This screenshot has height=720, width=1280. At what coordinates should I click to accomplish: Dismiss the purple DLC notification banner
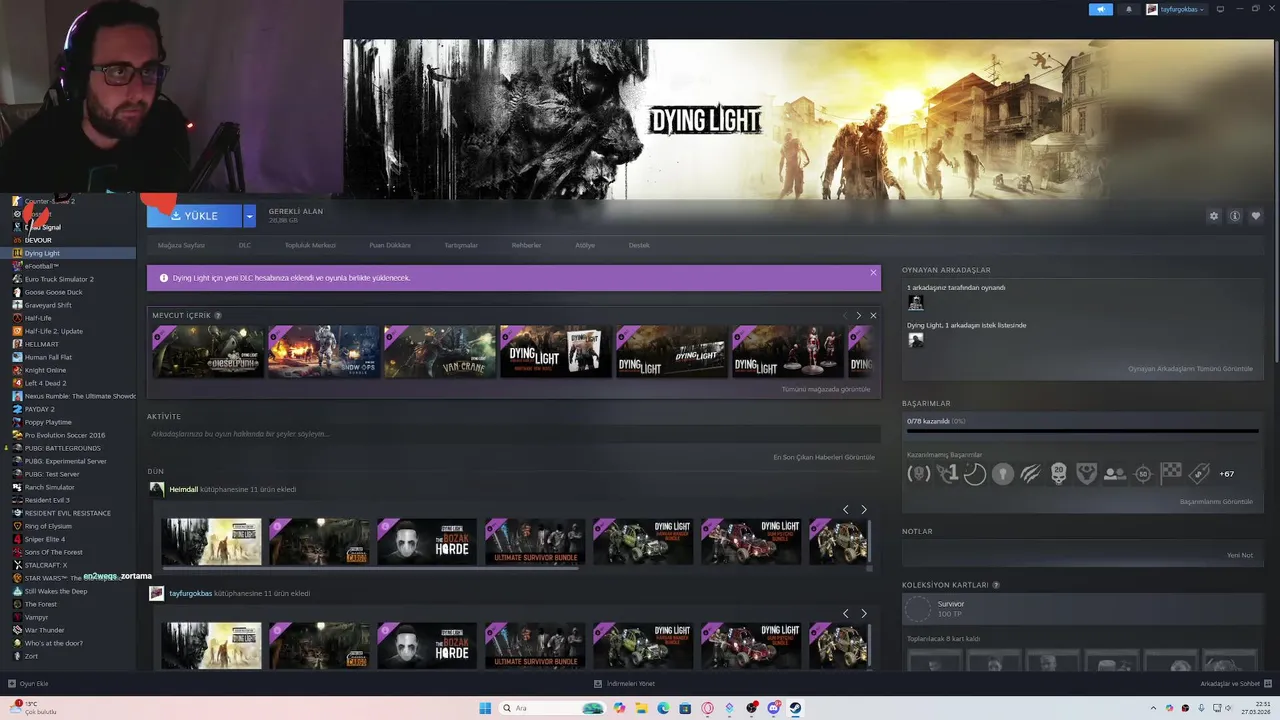click(873, 272)
